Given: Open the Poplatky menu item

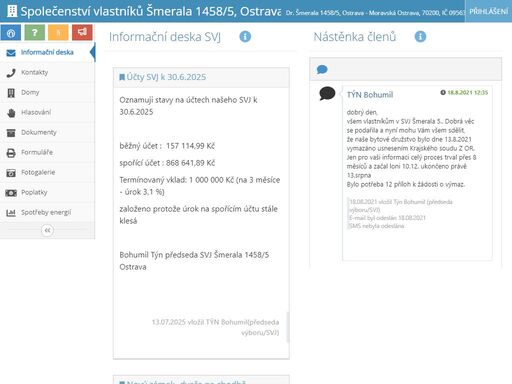Looking at the screenshot, I should click(47, 192).
